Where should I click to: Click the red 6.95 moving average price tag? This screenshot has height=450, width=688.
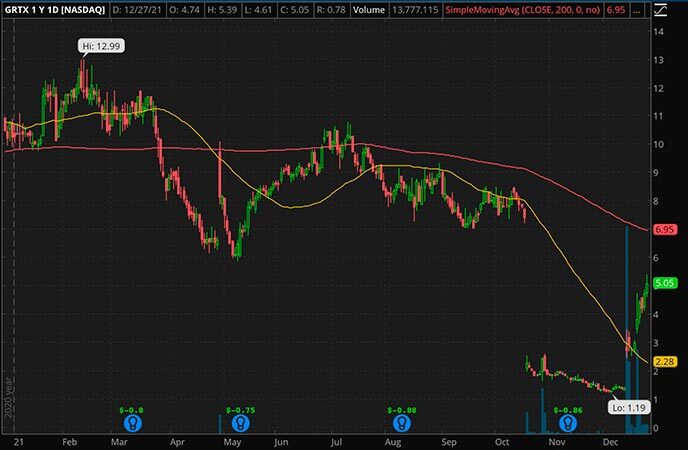click(664, 229)
